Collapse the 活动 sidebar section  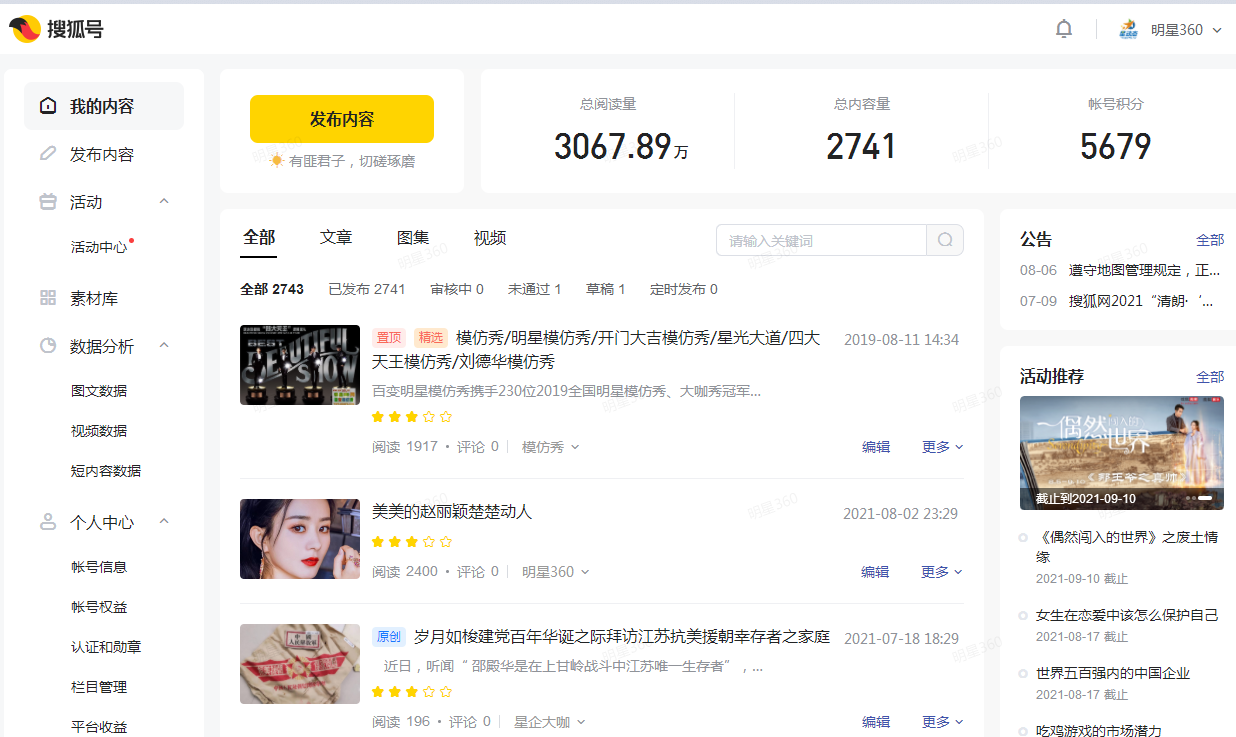(164, 202)
